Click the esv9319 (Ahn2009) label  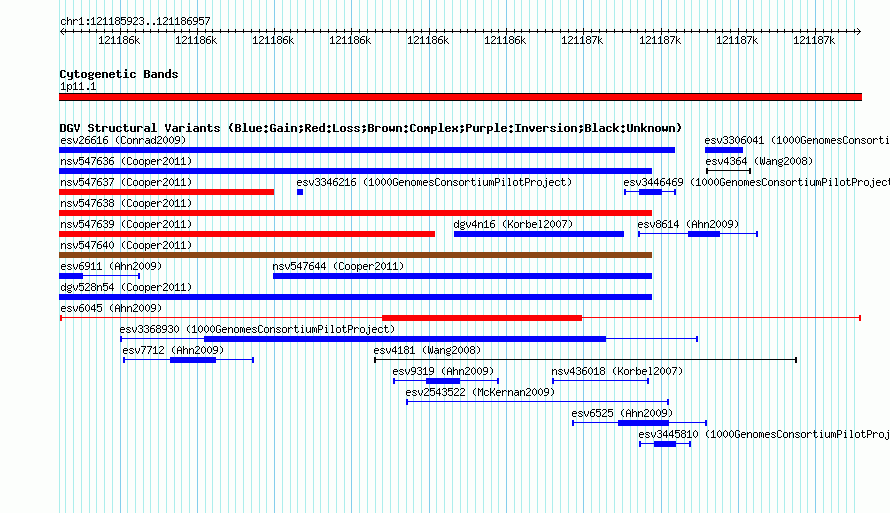[443, 371]
